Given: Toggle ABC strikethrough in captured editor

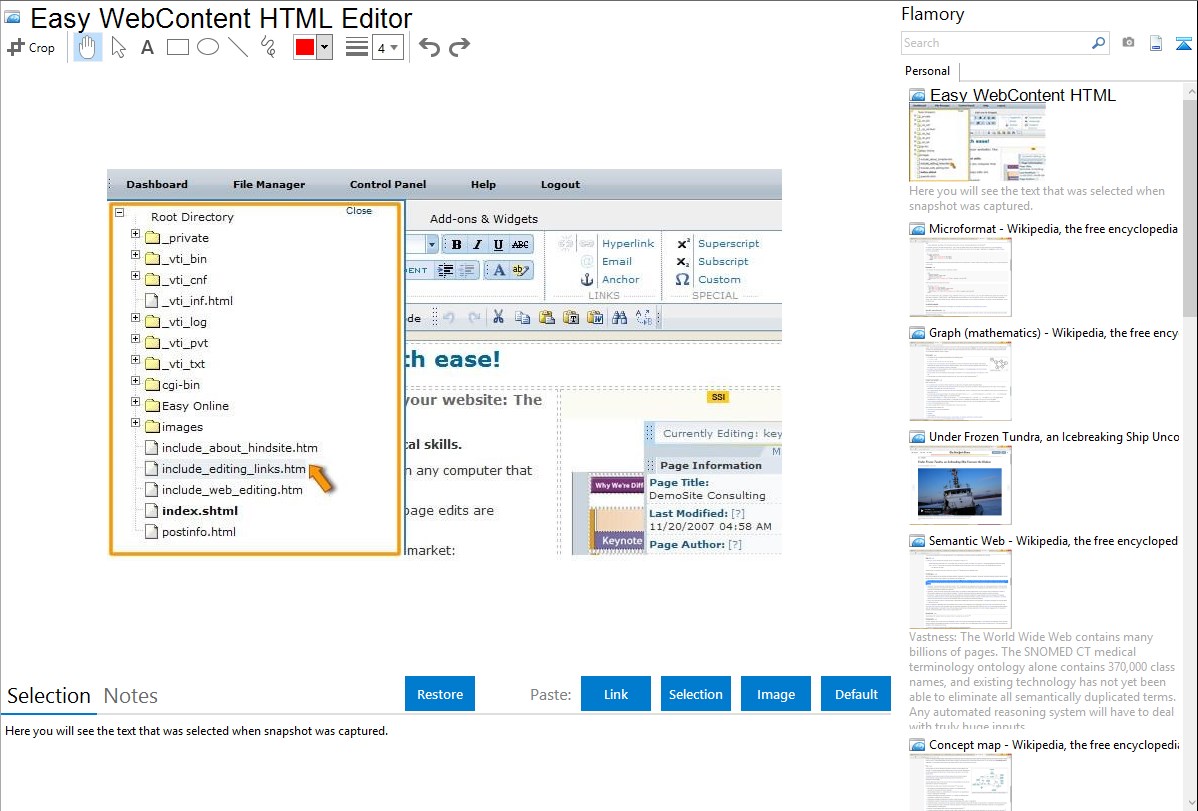Looking at the screenshot, I should click(x=520, y=245).
